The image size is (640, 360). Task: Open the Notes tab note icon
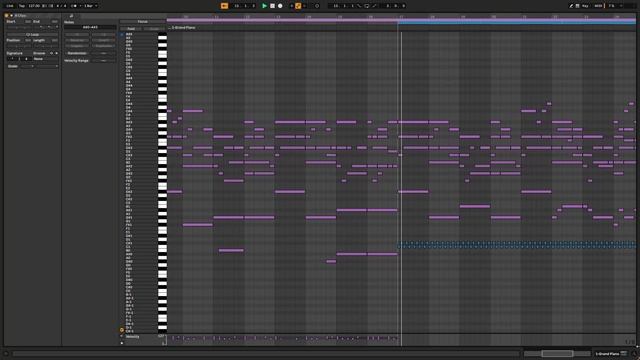[x=71, y=16]
